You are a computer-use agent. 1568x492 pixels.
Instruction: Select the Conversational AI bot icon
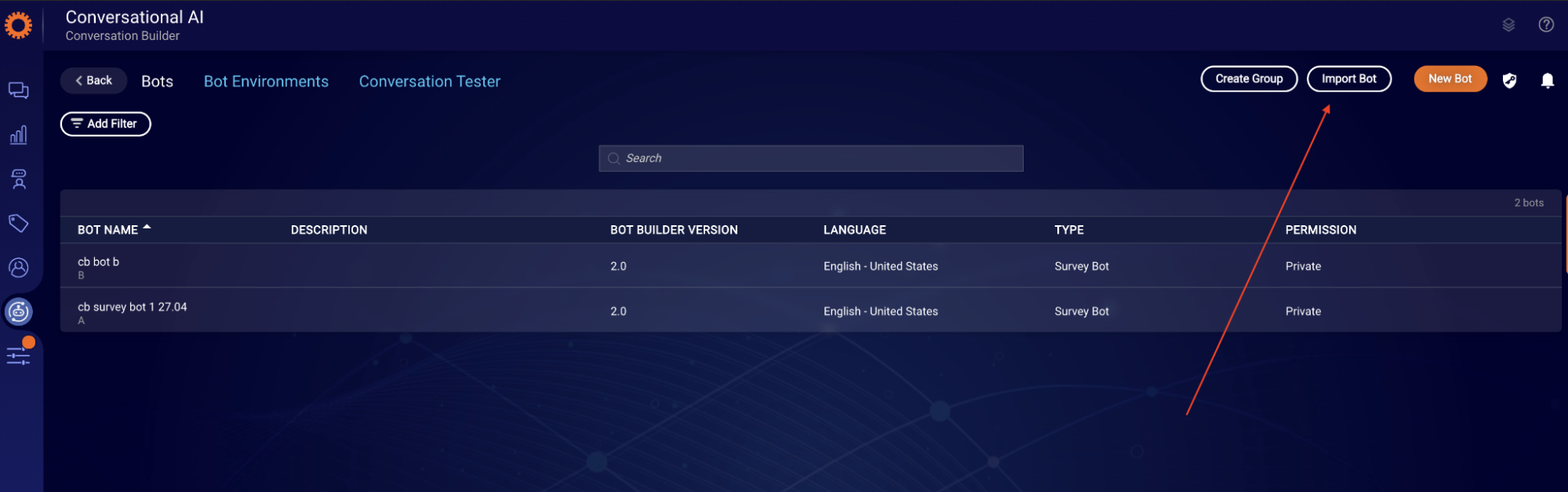19,312
